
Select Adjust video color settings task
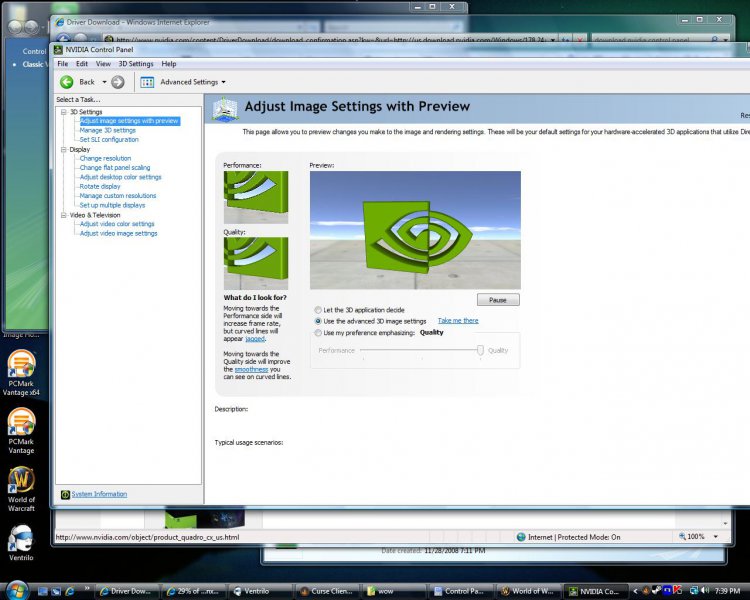click(117, 224)
